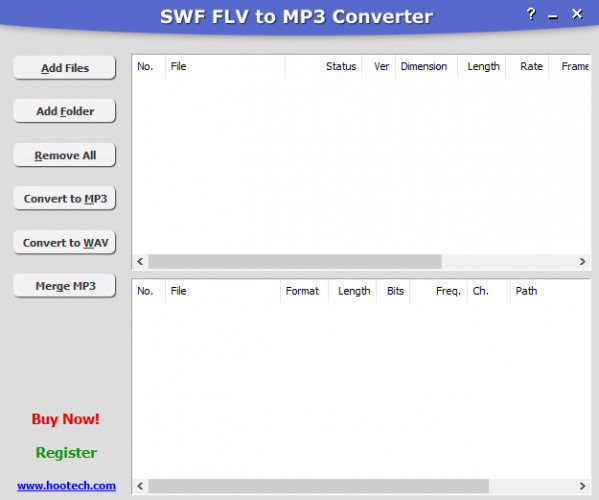
Task: Click the source list horizontal scrollbar thumb
Action: (295, 262)
